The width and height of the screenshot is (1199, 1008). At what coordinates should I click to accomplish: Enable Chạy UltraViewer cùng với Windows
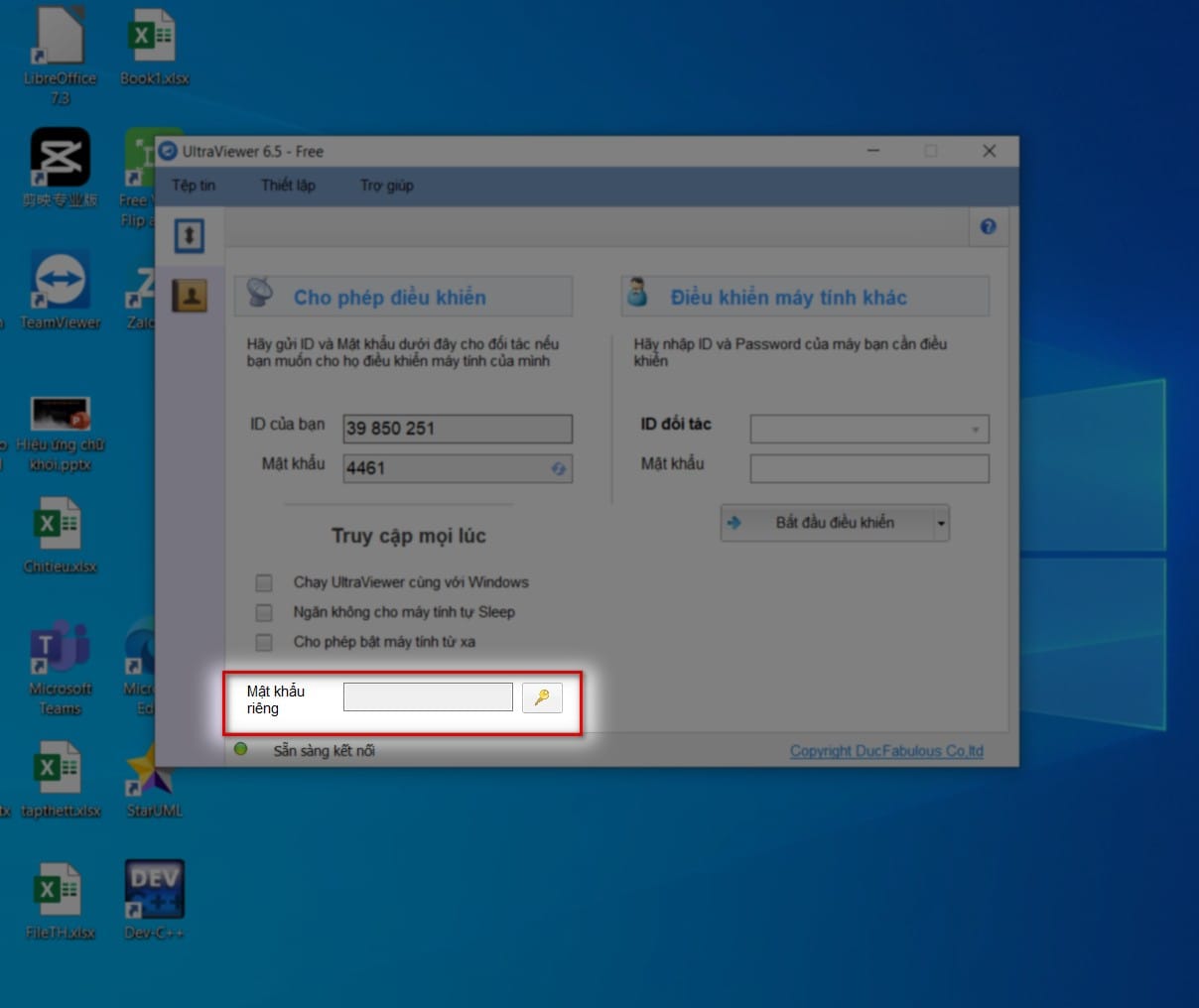click(x=264, y=582)
